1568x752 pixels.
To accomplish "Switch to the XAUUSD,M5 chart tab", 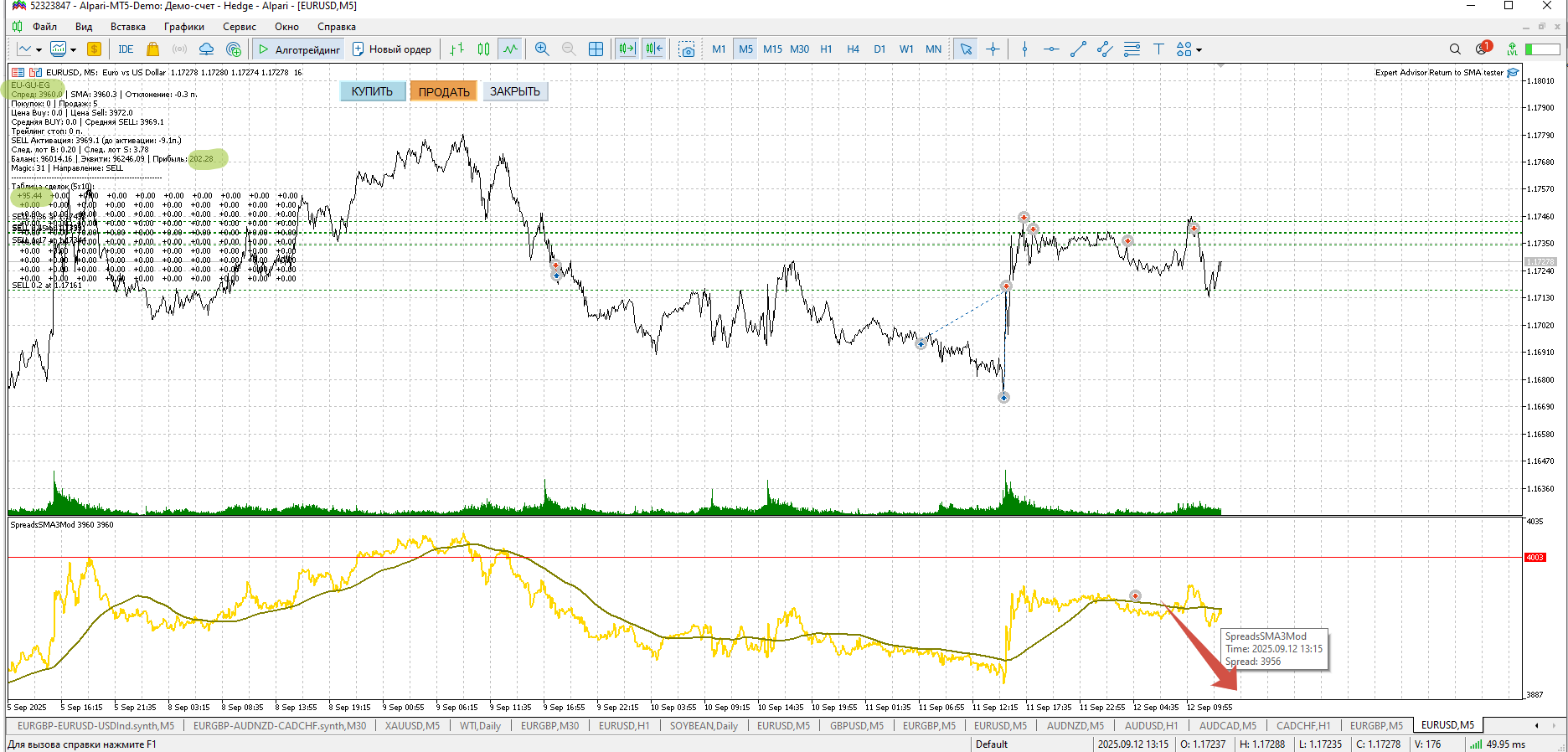I will 412,725.
